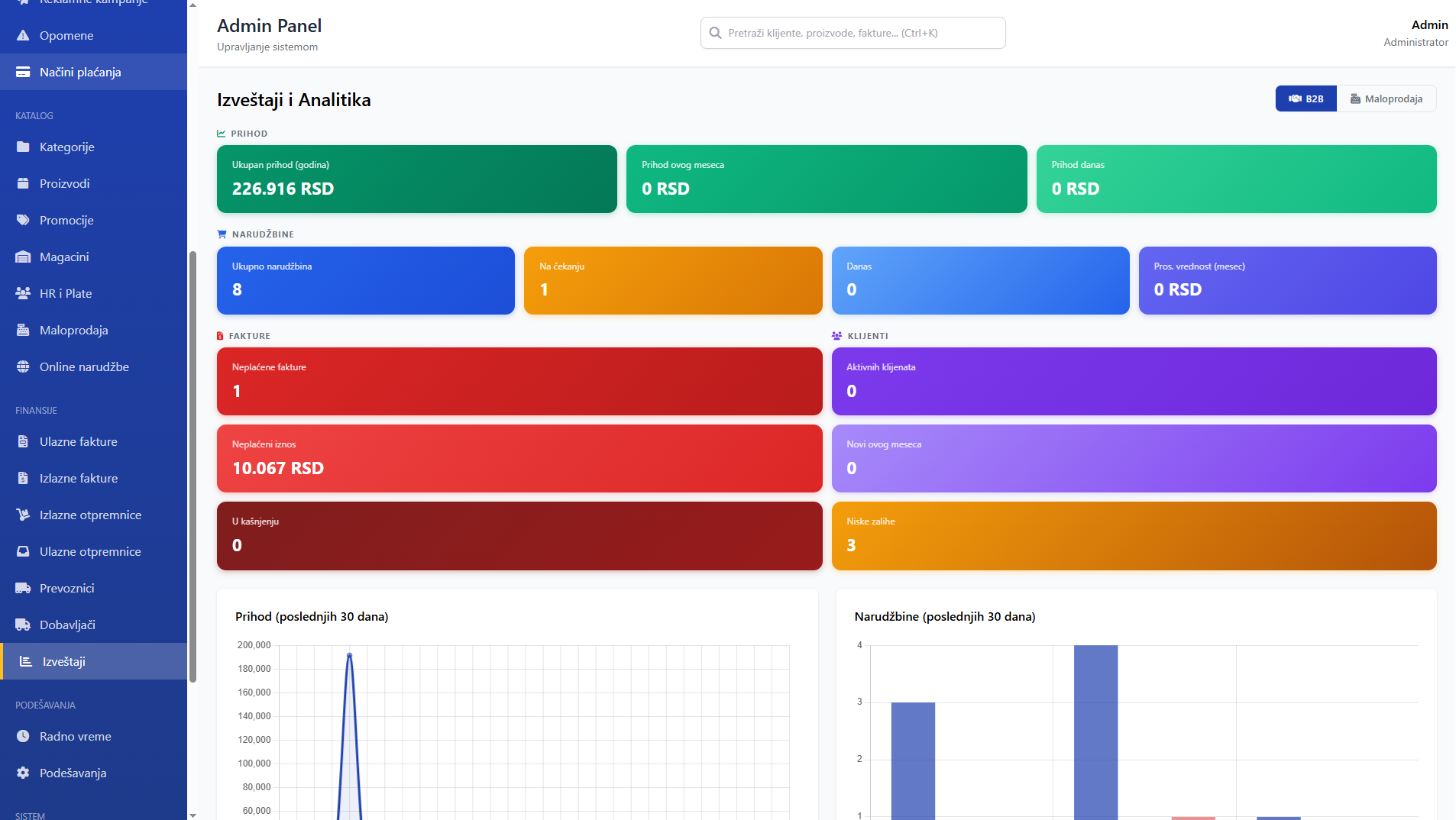The height and width of the screenshot is (820, 1456).
Task: Open the Podešavanja gear icon
Action: 23,773
